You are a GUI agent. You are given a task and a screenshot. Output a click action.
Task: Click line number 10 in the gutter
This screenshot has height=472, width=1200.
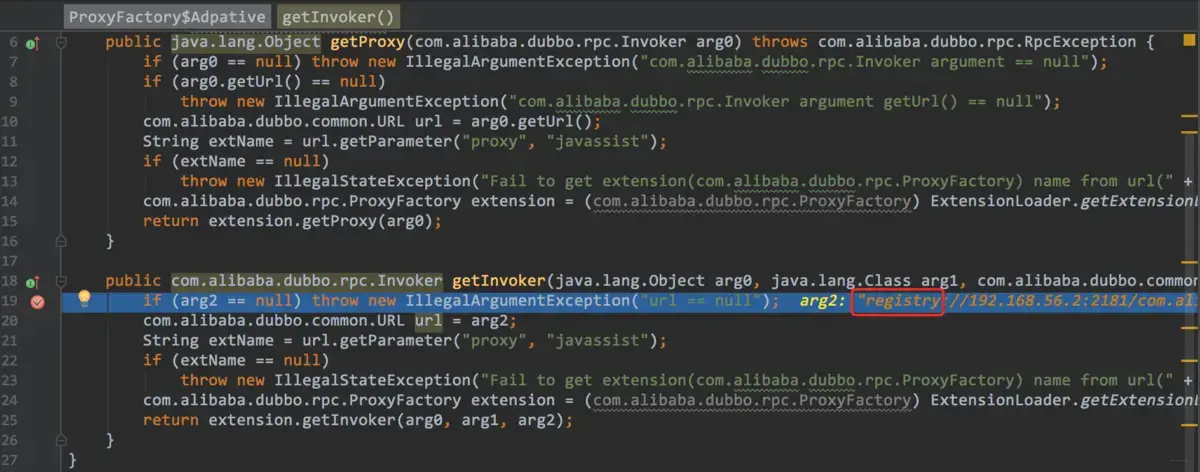click(x=10, y=121)
